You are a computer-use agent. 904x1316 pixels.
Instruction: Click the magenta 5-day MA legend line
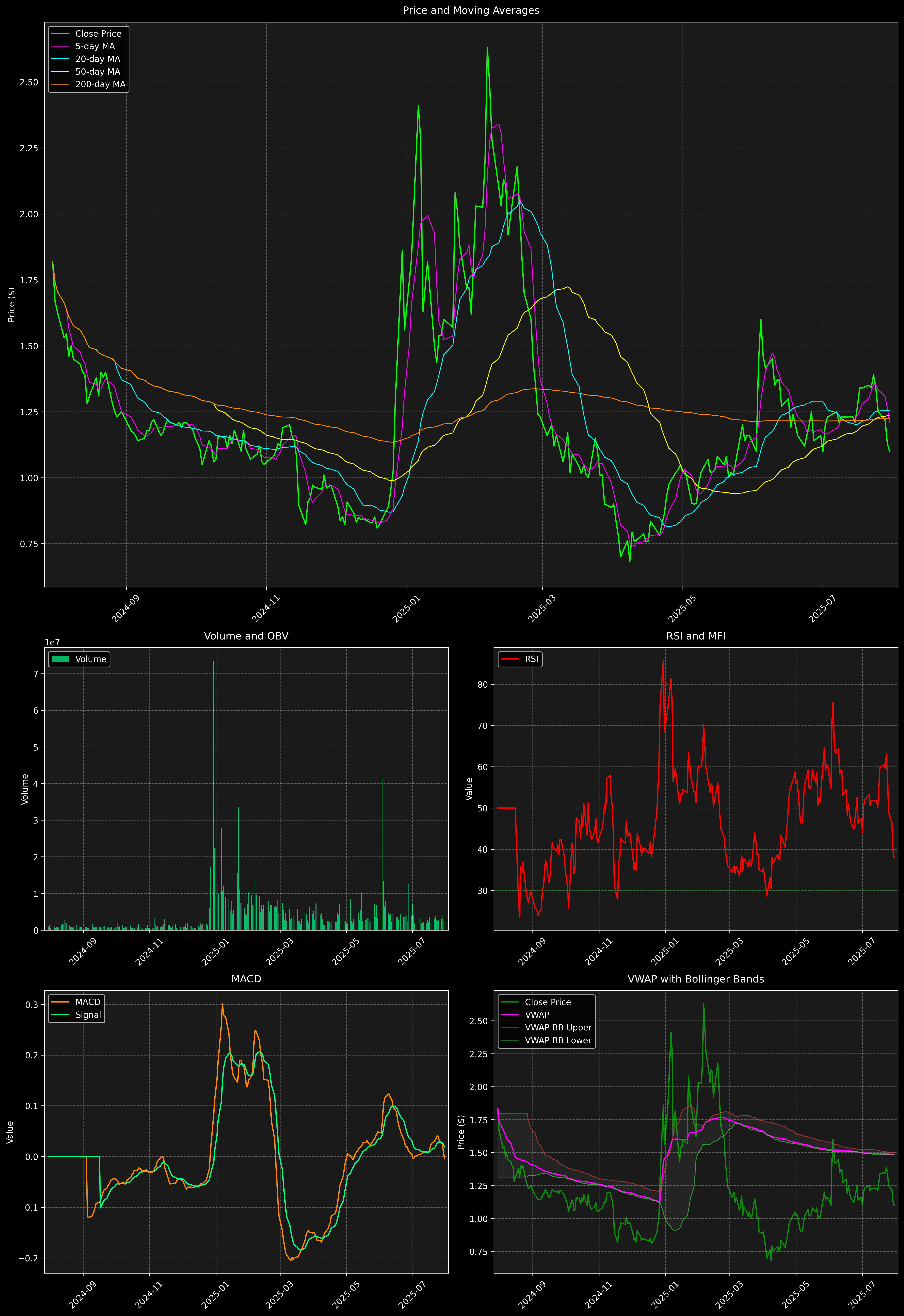coord(60,47)
